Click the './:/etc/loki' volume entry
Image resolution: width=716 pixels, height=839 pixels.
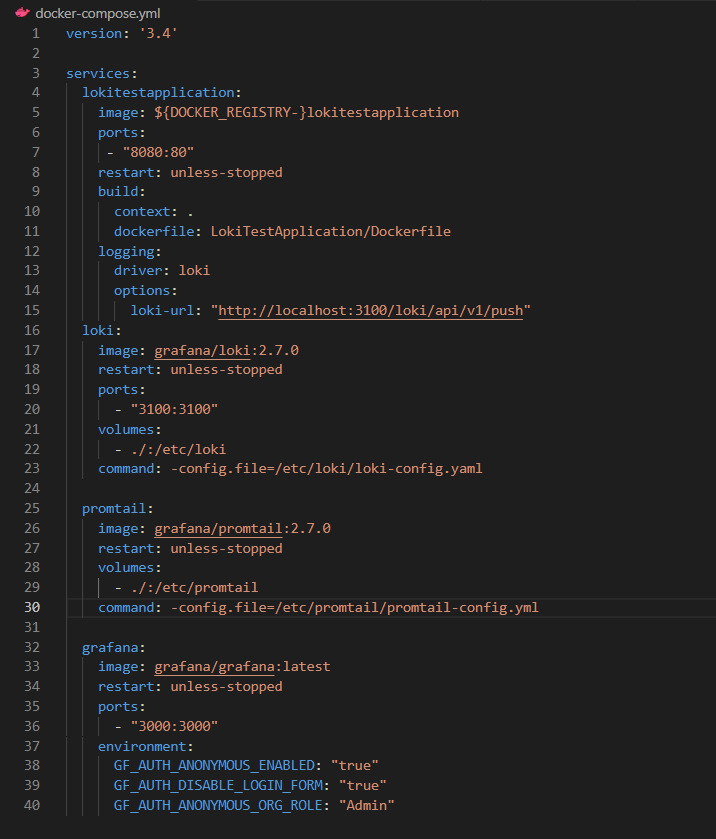pos(179,449)
